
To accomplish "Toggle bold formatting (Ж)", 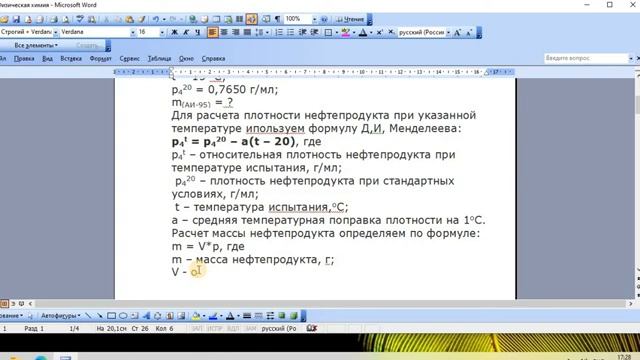I will [174, 32].
